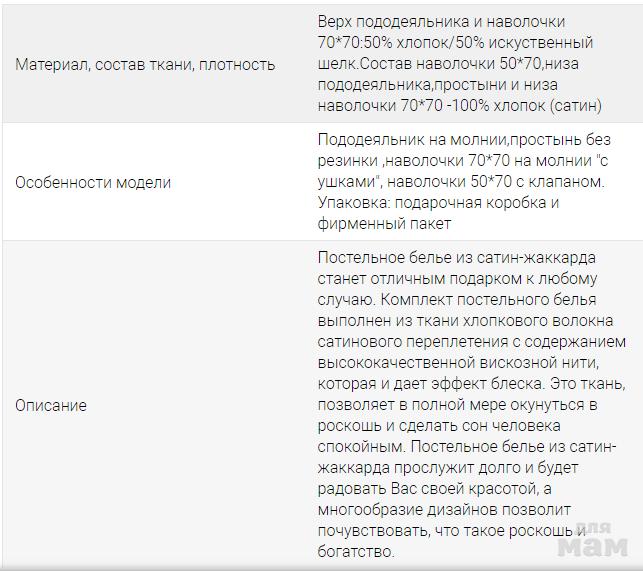
Task: Click the line "Верх пододеяльника и наволочки"
Action: [441, 22]
